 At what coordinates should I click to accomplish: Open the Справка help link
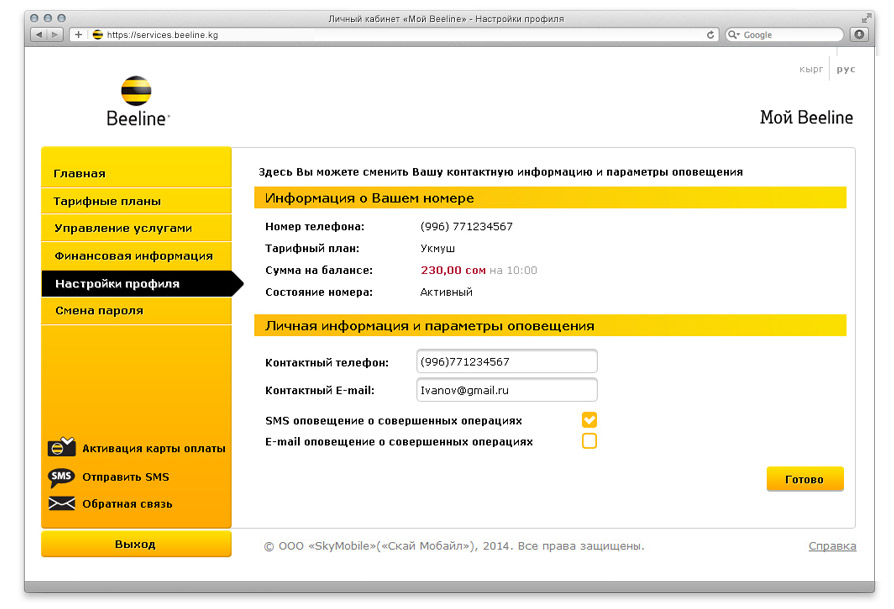[x=832, y=546]
